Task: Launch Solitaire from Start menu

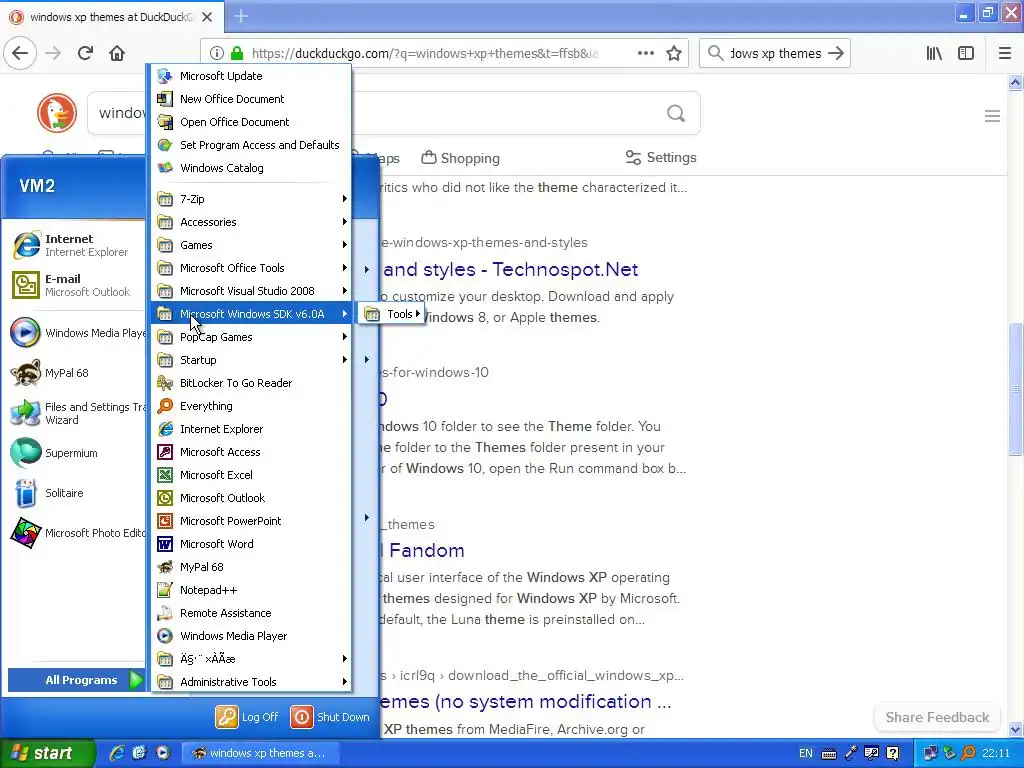Action: pyautogui.click(x=76, y=492)
